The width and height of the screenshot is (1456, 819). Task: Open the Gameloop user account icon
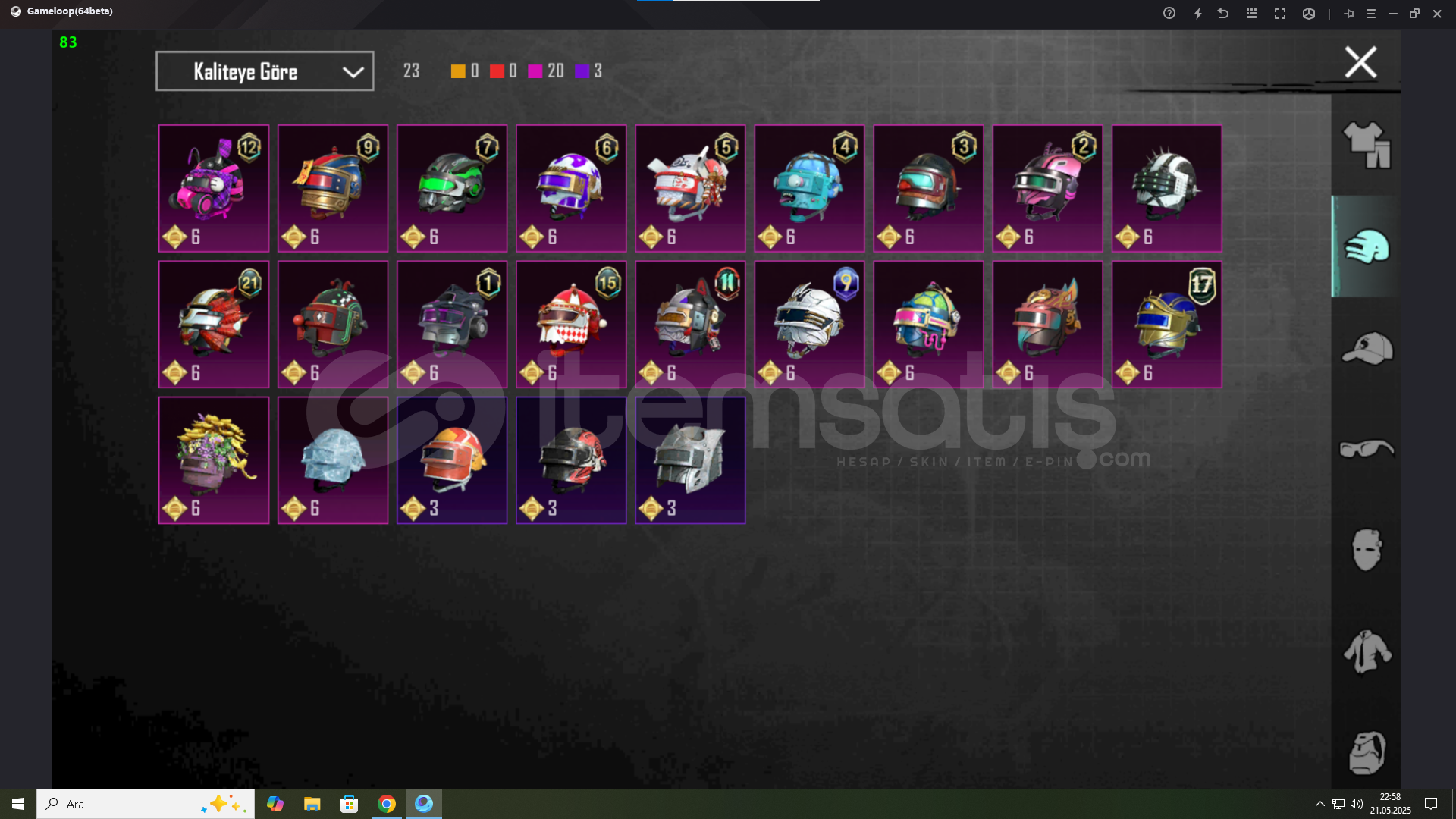tap(1309, 13)
